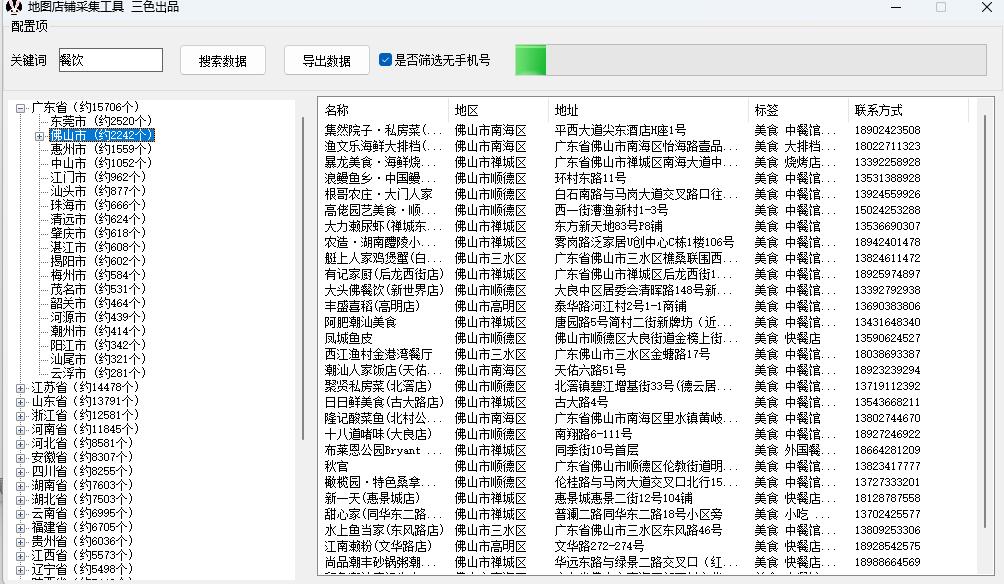The width and height of the screenshot is (1004, 584).
Task: Click inside the 关键词 input field
Action: (x=110, y=60)
